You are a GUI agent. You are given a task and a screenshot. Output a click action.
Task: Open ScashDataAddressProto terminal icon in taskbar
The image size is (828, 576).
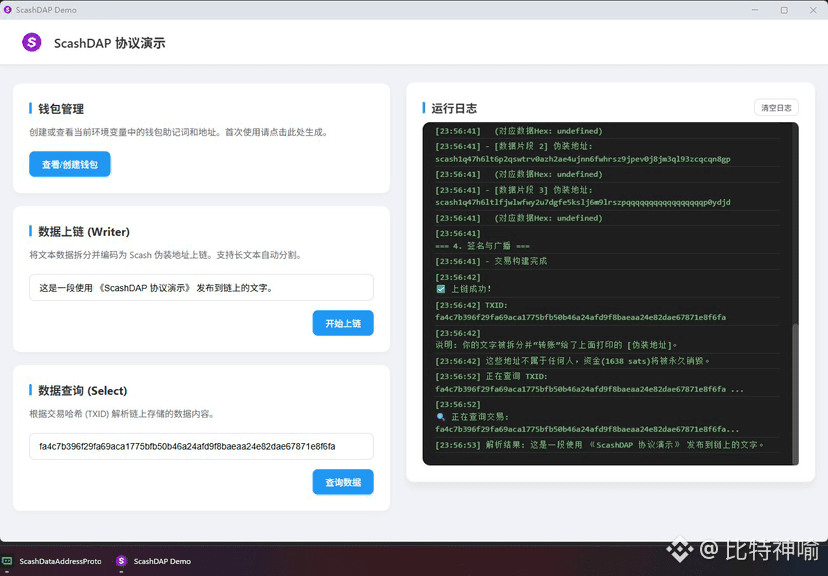tap(7, 561)
